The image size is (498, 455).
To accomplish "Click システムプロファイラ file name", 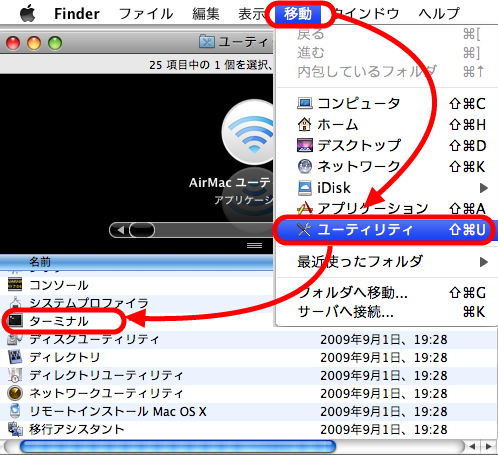I will (x=89, y=303).
